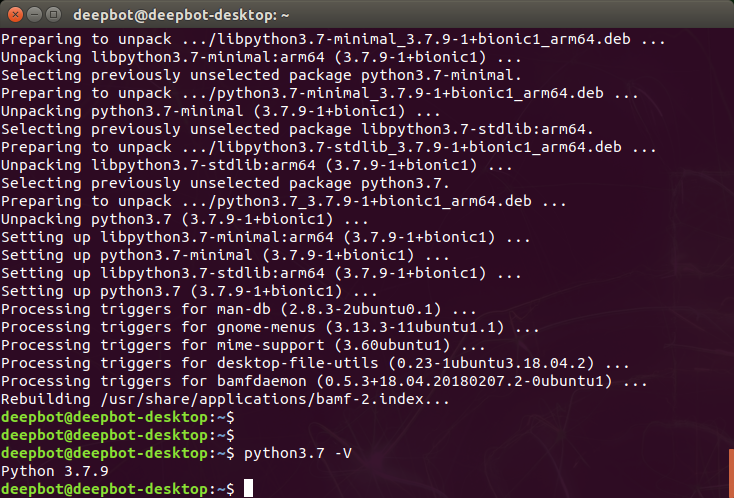The image size is (734, 498).
Task: Click the 'Processing triggers for man-db' line
Action: coord(239,310)
